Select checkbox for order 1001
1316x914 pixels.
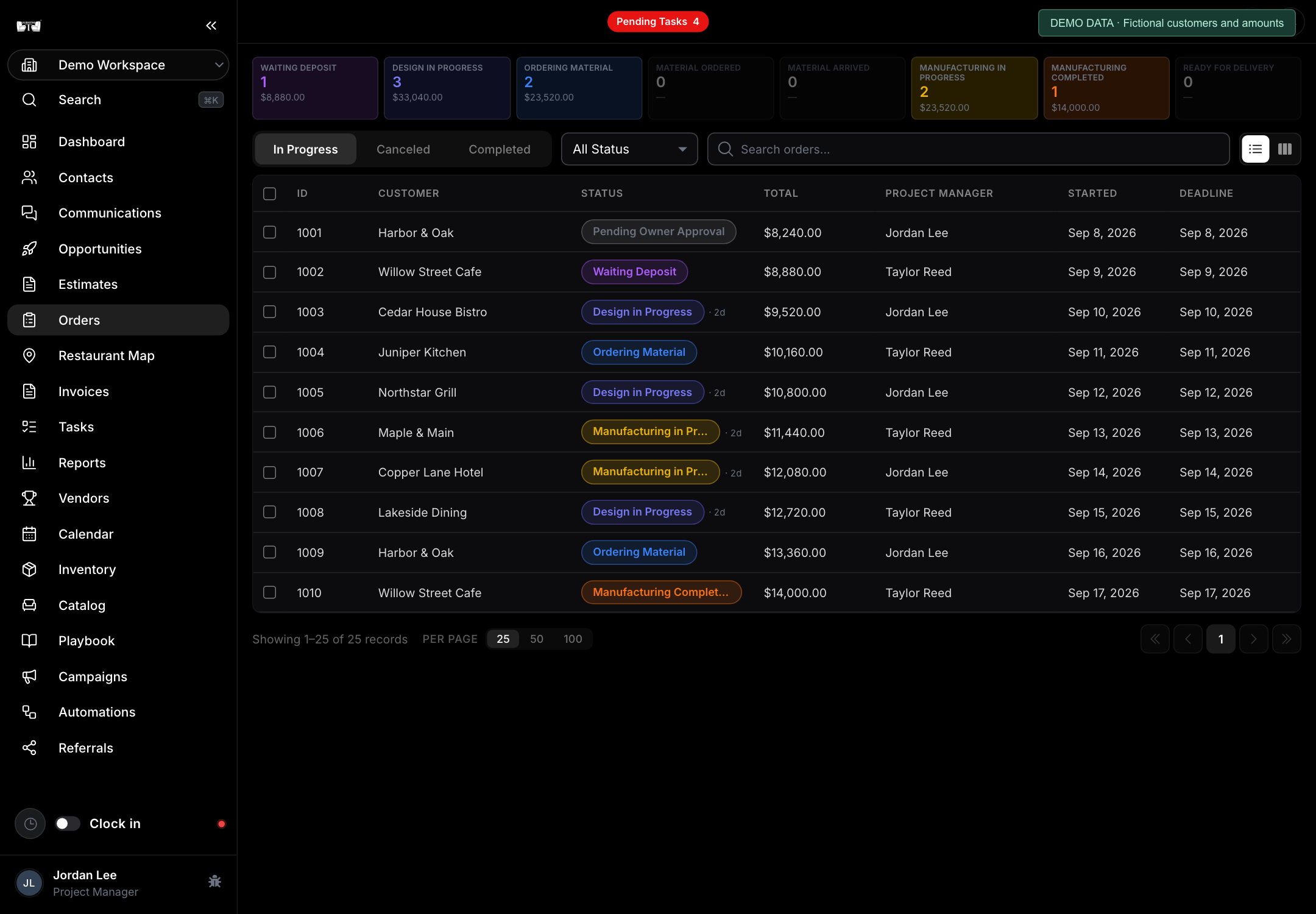269,232
